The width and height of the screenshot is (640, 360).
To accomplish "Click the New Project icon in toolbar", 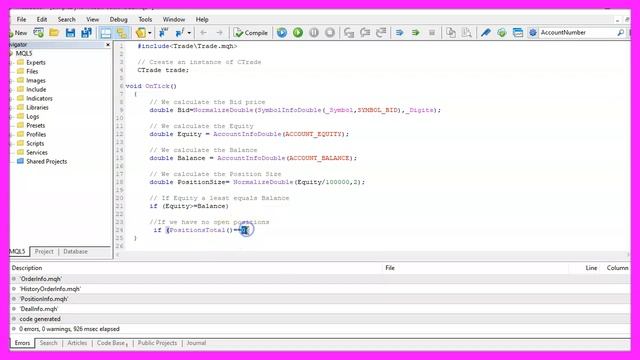I will 39,33.
